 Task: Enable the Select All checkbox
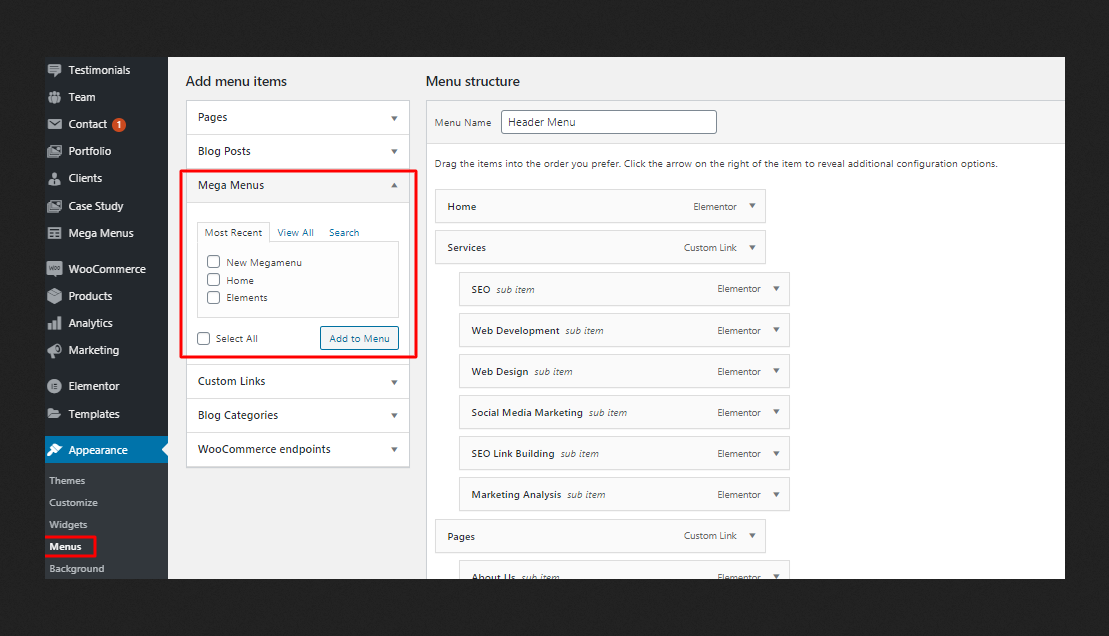[x=204, y=339]
